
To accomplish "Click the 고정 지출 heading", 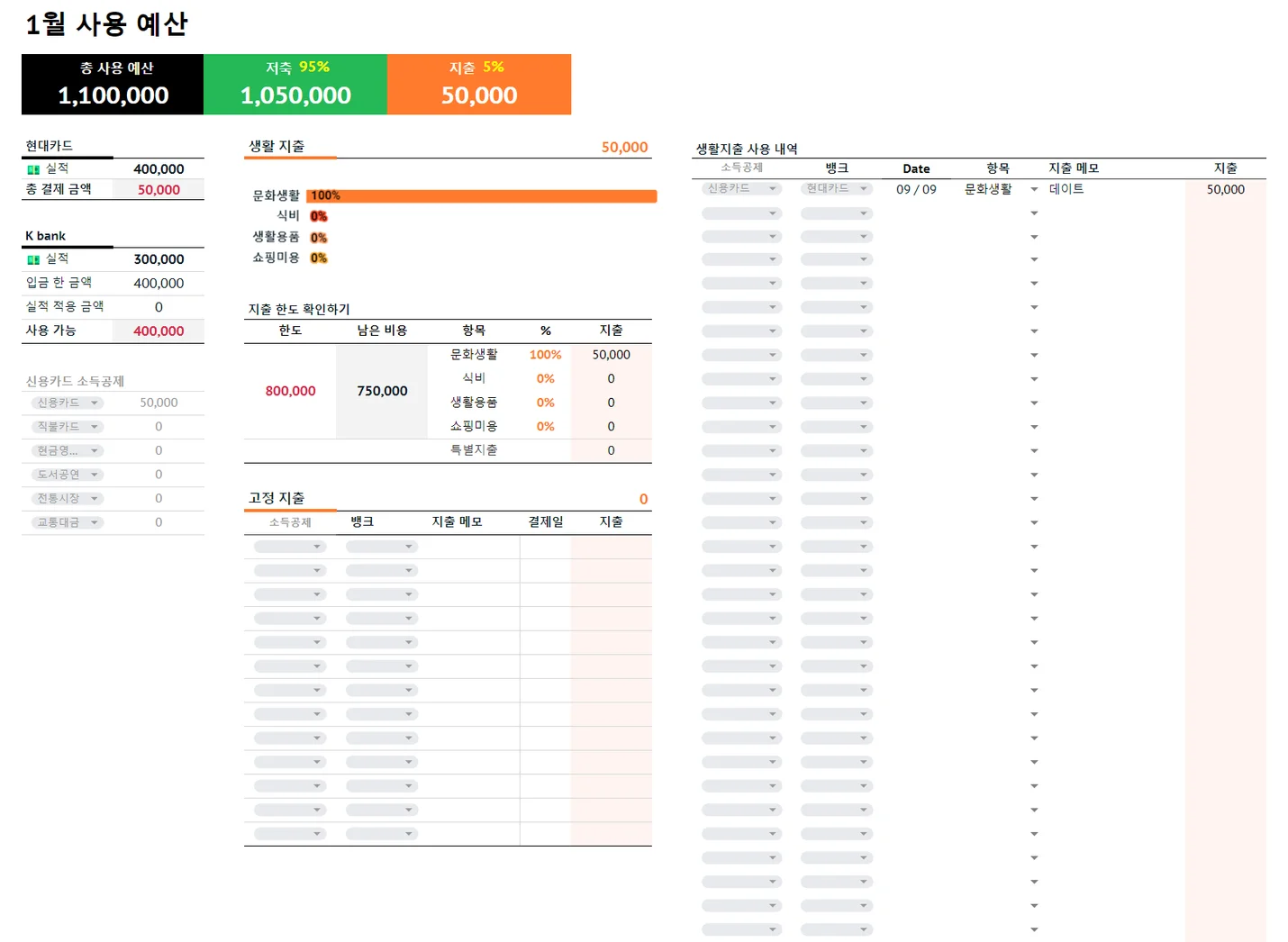I will (277, 498).
